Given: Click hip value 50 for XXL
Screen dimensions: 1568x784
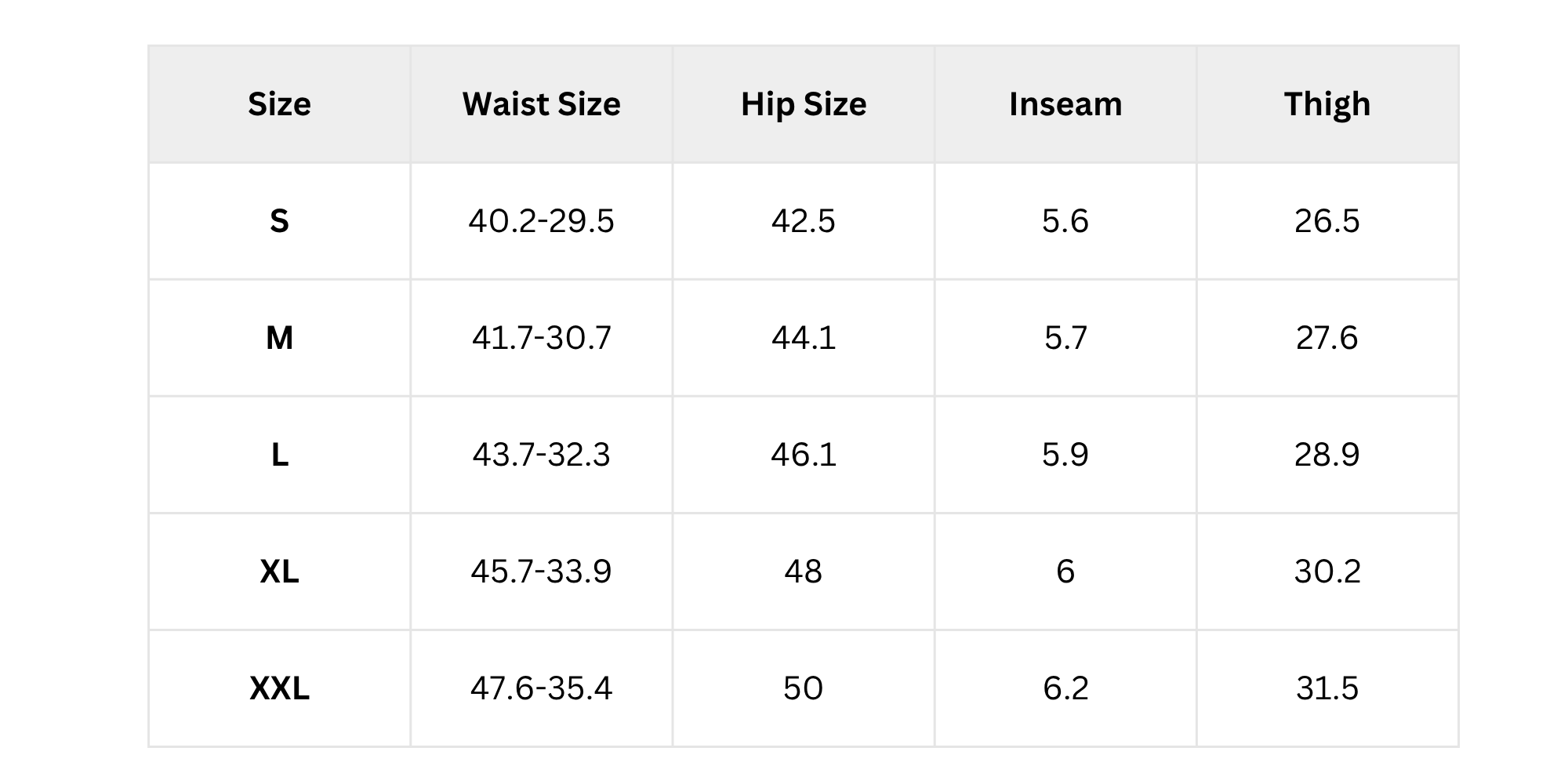Looking at the screenshot, I should point(804,688).
